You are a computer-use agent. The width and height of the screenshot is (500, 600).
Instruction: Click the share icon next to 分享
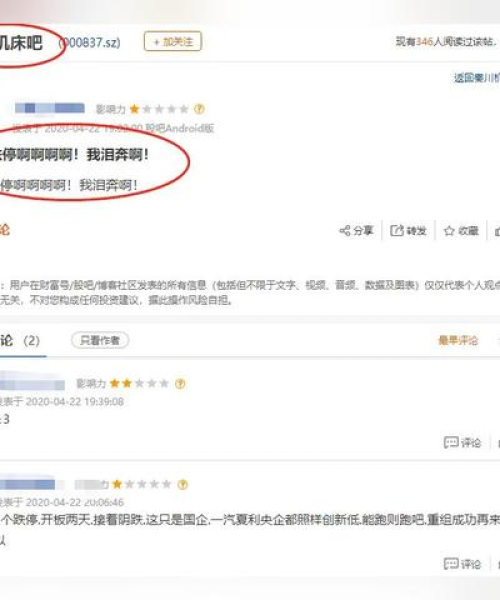click(345, 231)
